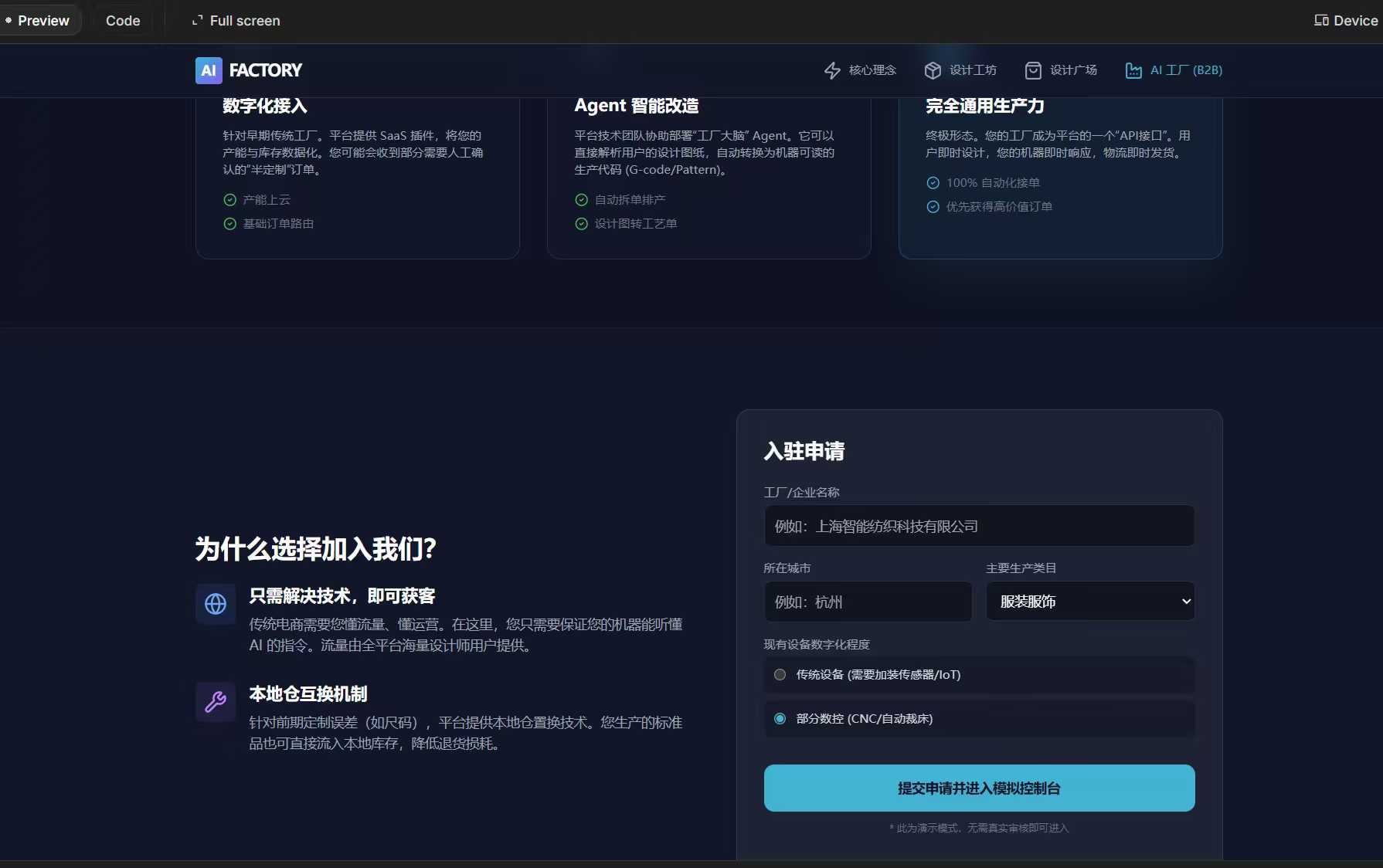Click the wrench icon beside 本地仓互换机制
This screenshot has width=1383, height=868.
click(216, 701)
